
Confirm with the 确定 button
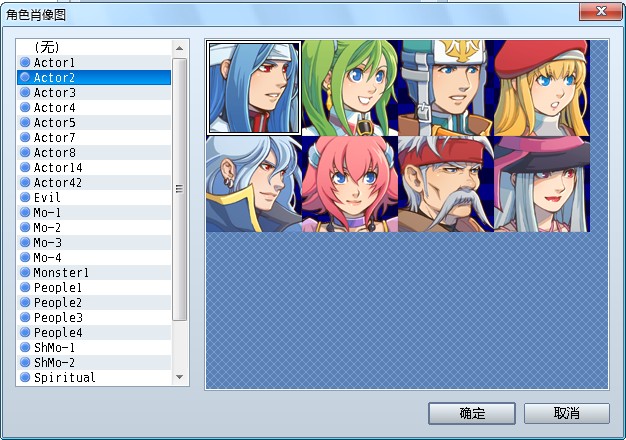[x=472, y=413]
